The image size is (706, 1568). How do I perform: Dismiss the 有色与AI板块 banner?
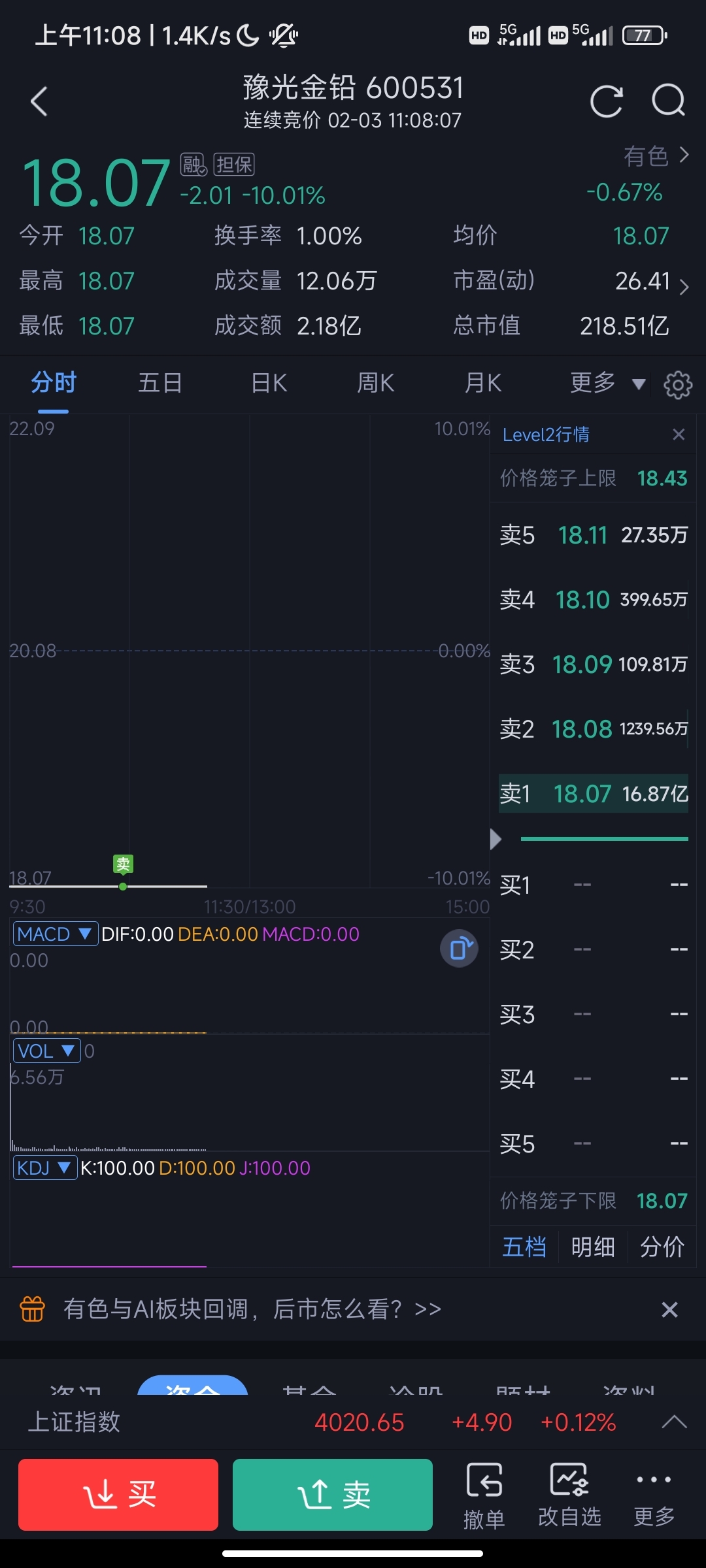(669, 1309)
